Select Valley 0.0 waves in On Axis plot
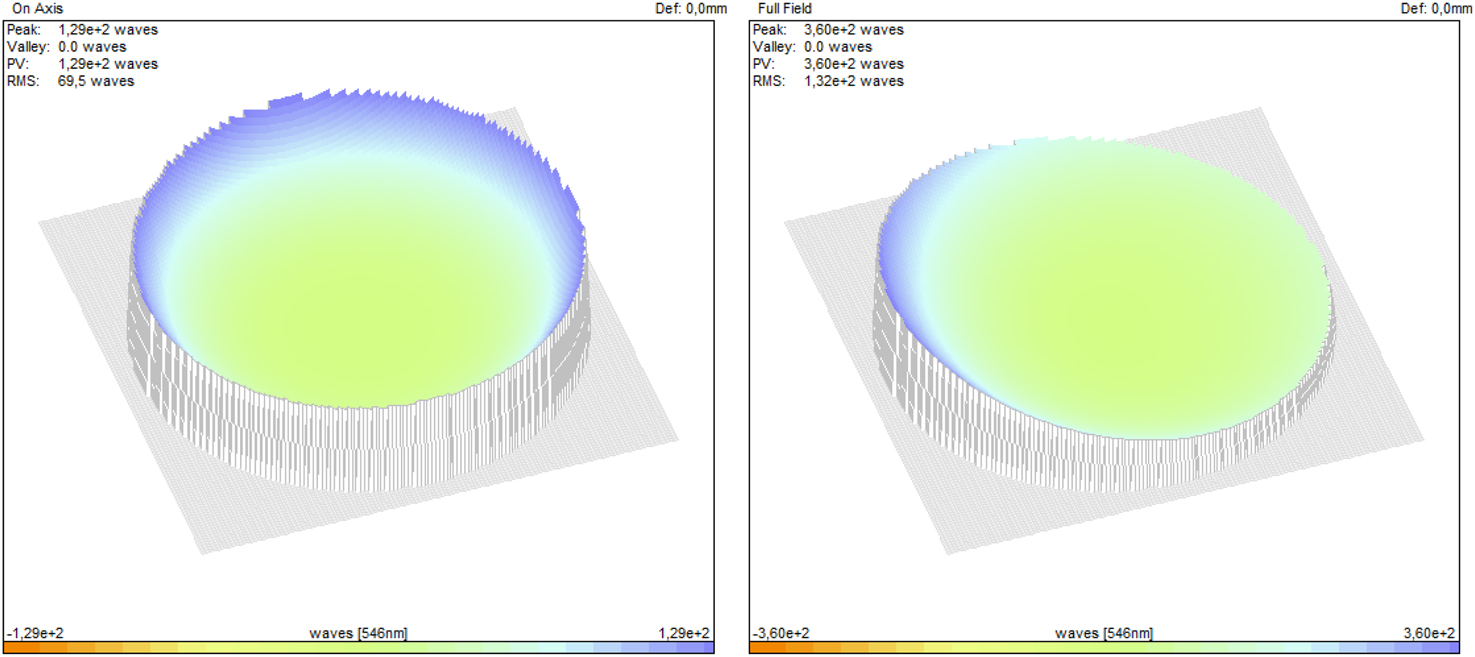 (x=66, y=47)
